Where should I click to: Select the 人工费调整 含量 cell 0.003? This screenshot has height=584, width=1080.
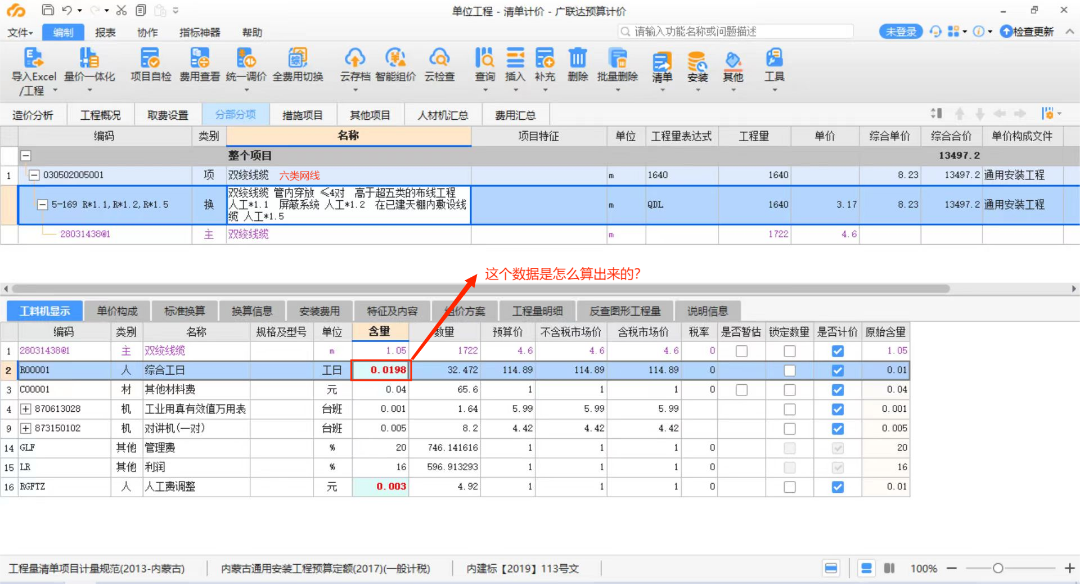(380, 487)
